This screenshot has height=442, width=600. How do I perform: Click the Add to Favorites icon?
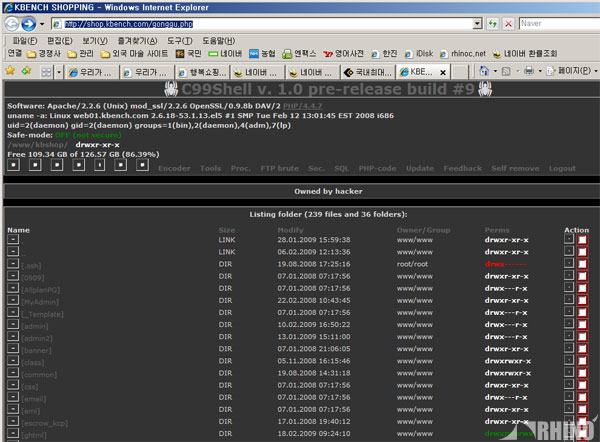(x=26, y=71)
